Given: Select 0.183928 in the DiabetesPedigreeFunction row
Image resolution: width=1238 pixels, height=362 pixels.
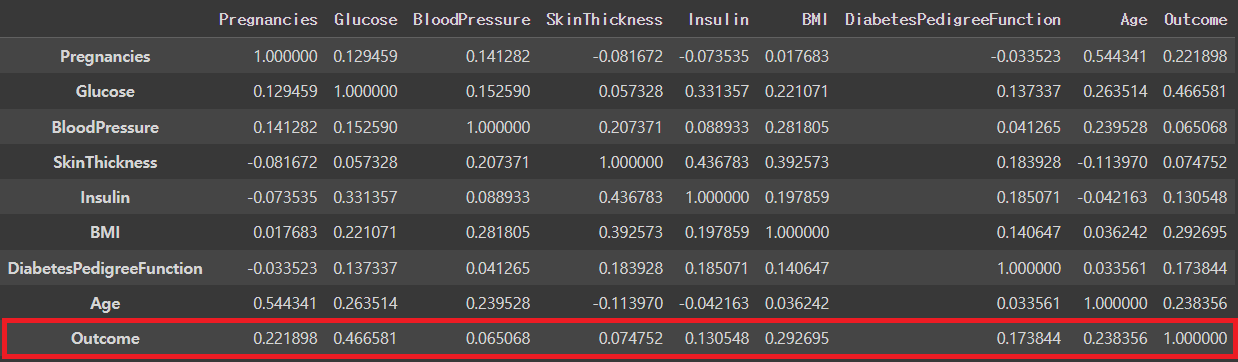Looking at the screenshot, I should [631, 268].
